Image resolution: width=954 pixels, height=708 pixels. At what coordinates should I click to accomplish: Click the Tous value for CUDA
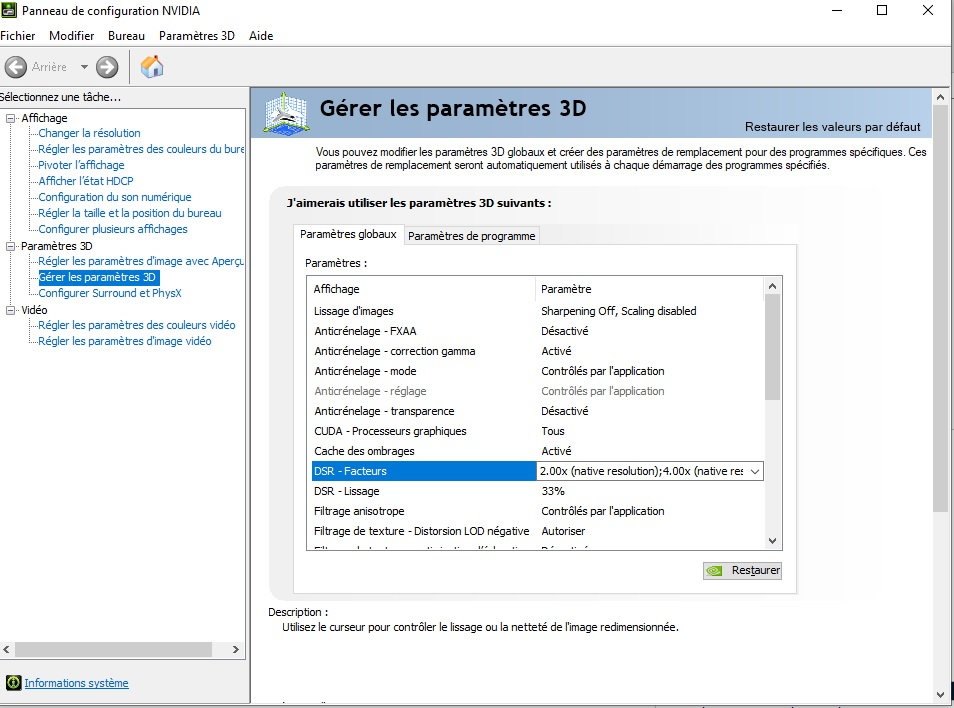553,431
